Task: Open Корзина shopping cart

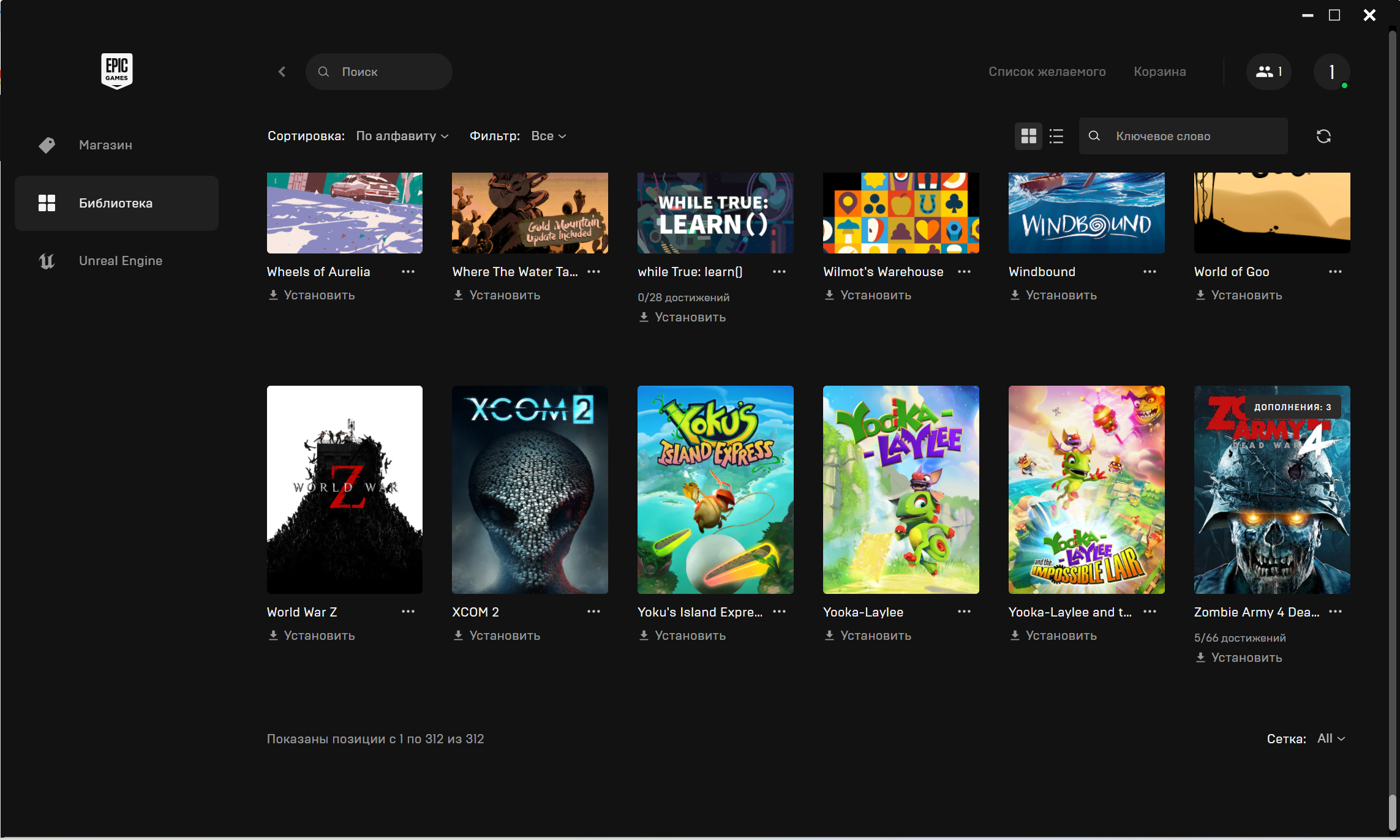Action: point(1159,72)
